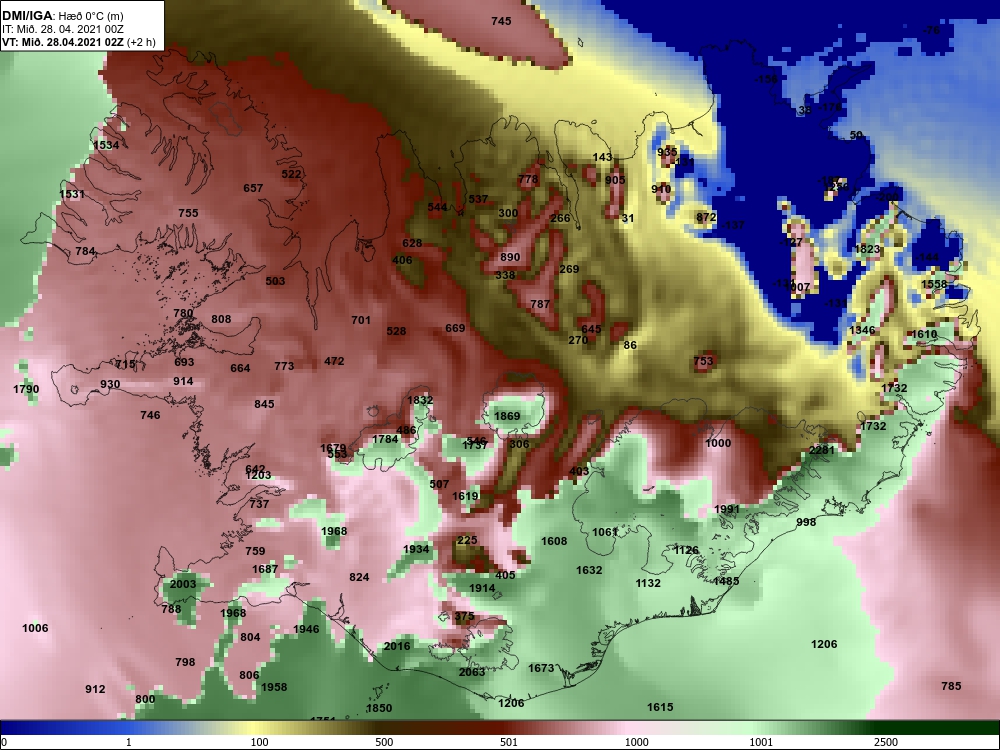
Task: Click the map value 890
Action: pos(510,257)
